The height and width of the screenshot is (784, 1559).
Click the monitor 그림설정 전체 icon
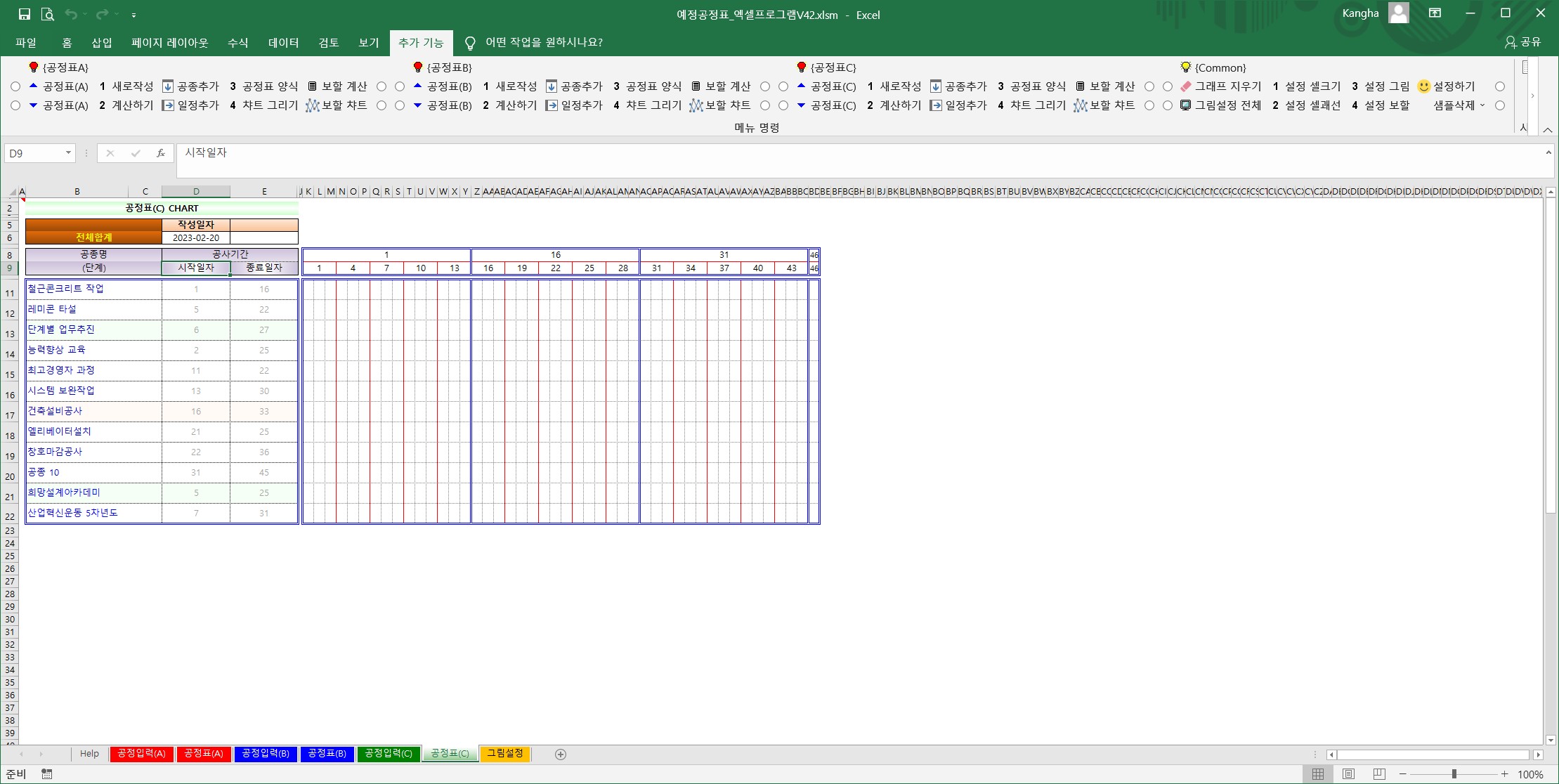(1186, 105)
